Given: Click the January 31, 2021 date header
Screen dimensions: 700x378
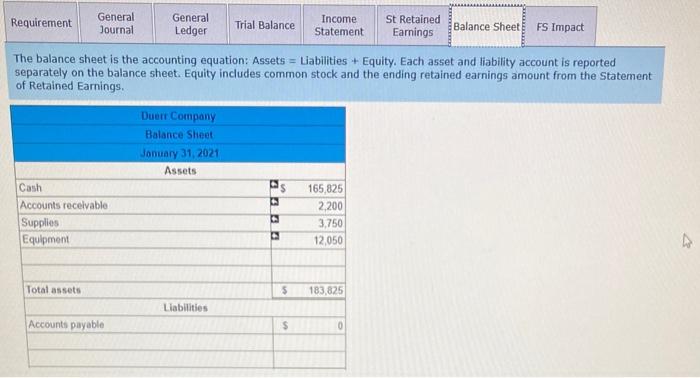Looking at the screenshot, I should click(x=179, y=153).
